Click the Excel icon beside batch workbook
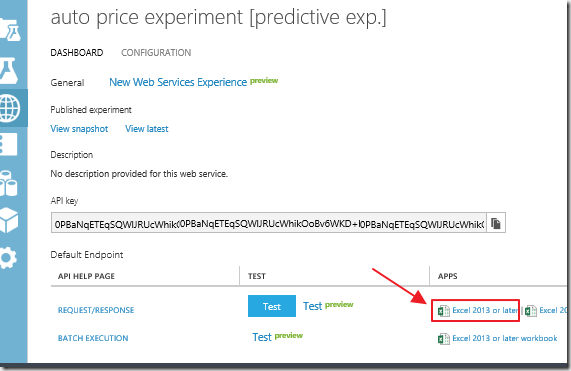This screenshot has width=571, height=371. [x=443, y=339]
